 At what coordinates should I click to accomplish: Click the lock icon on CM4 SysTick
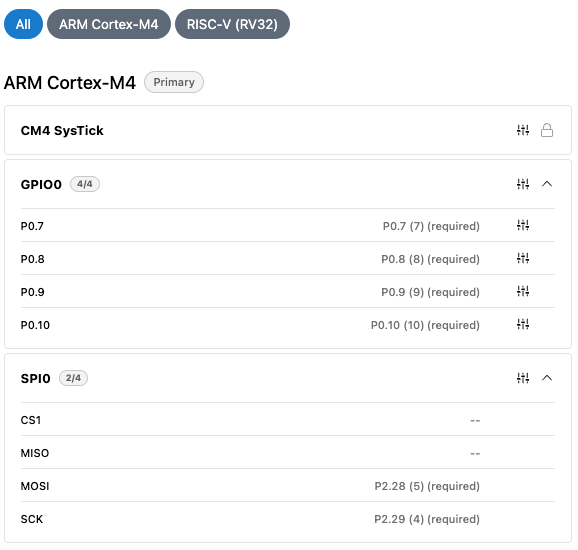(x=547, y=130)
